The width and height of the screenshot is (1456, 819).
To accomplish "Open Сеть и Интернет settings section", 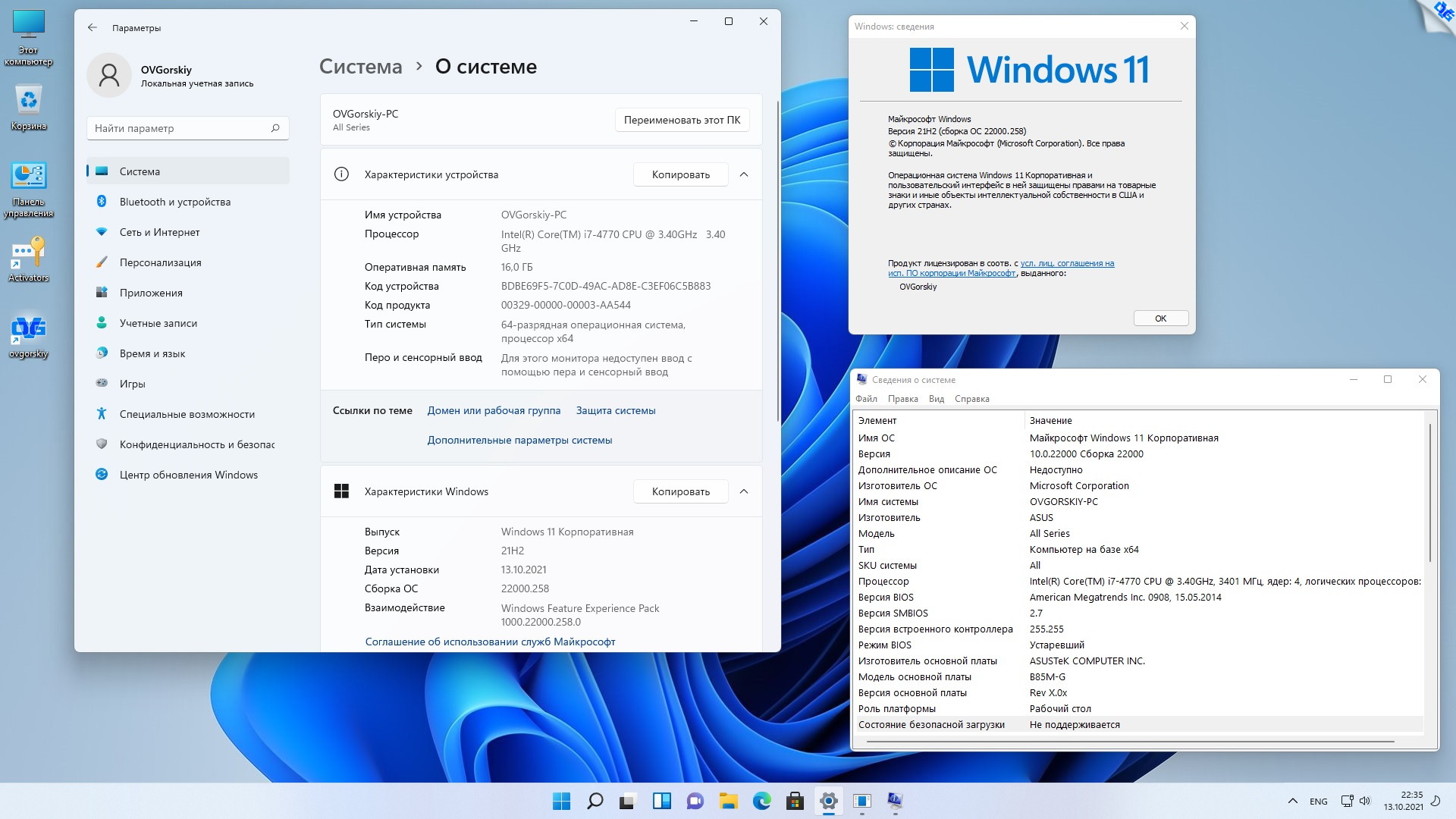I will tap(159, 232).
